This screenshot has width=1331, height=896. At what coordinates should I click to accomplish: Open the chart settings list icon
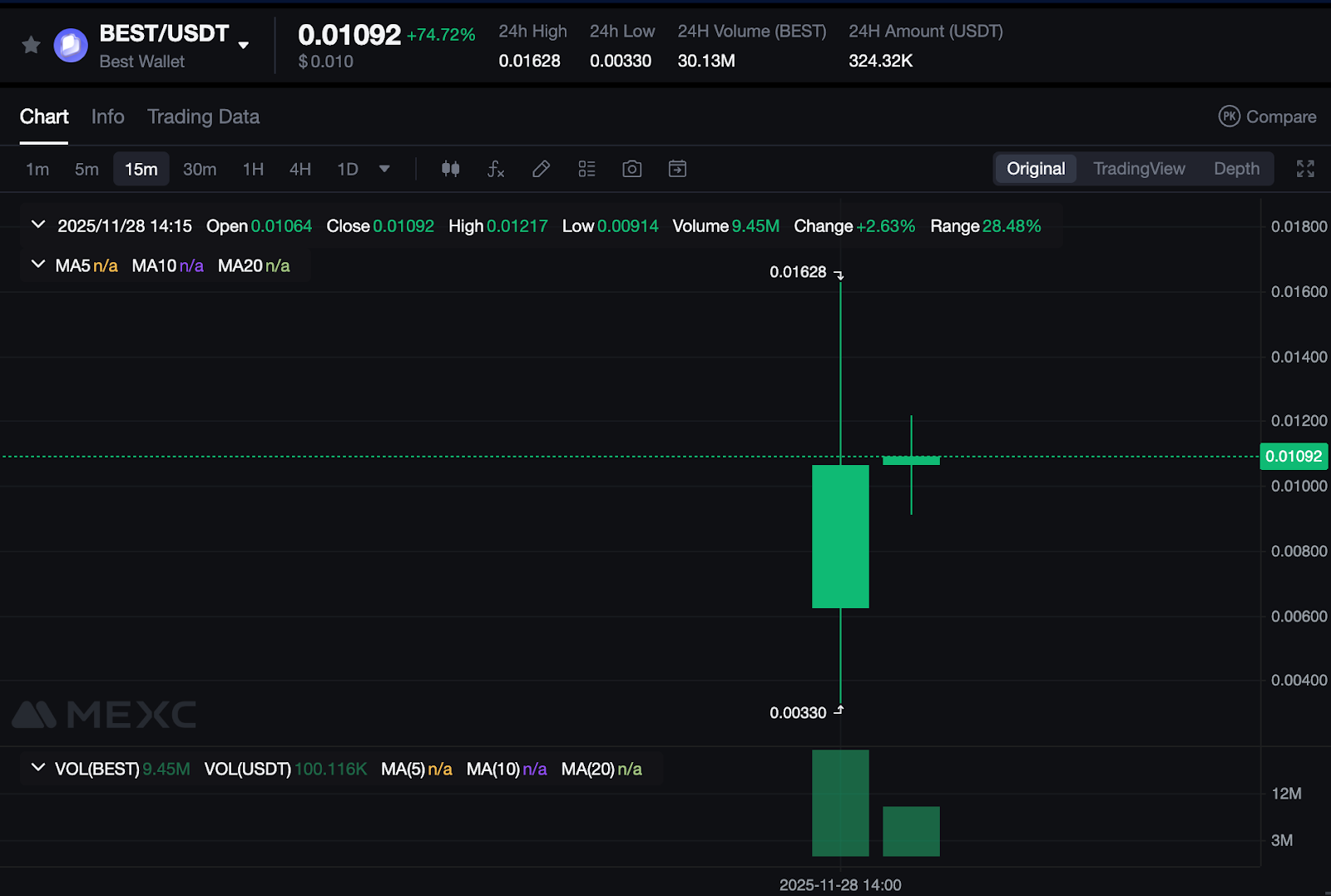[x=586, y=169]
